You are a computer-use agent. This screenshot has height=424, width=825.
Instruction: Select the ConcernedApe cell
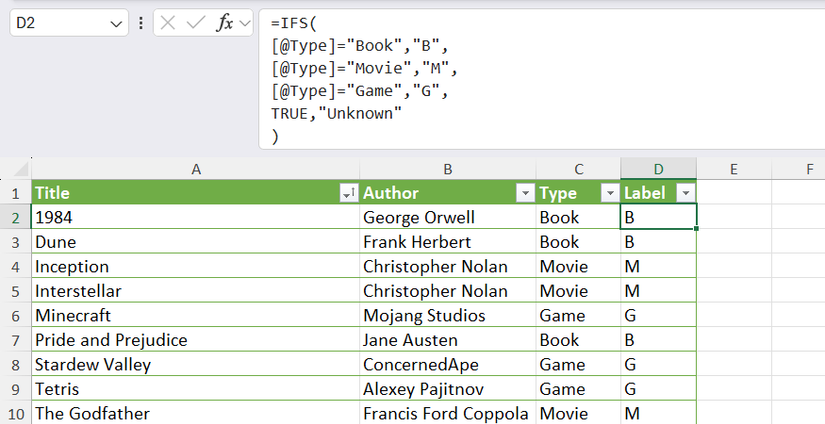tap(448, 365)
